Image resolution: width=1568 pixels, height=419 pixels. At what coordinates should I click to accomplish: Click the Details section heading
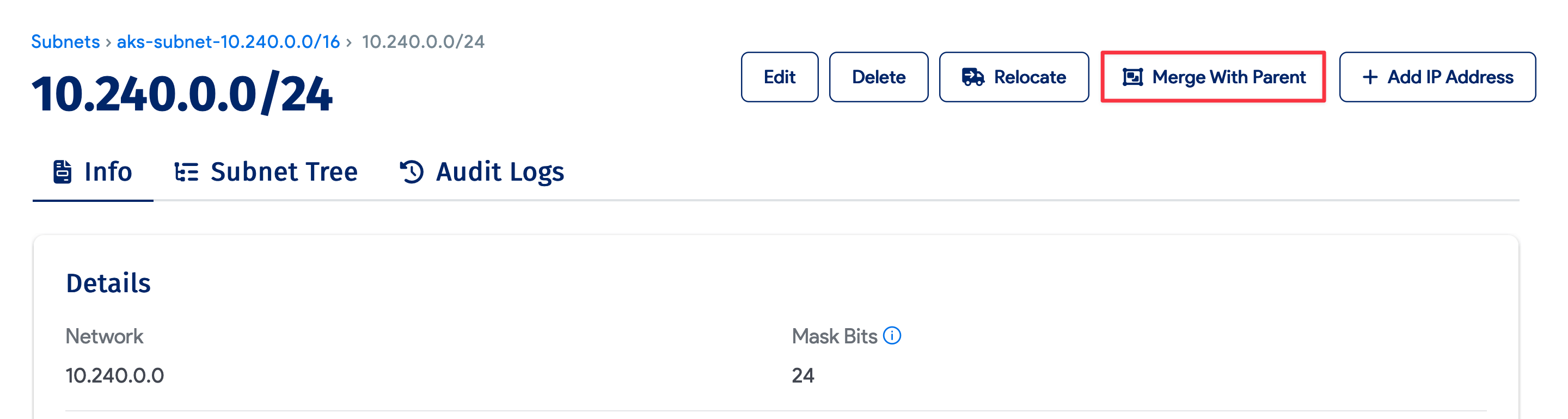108,284
